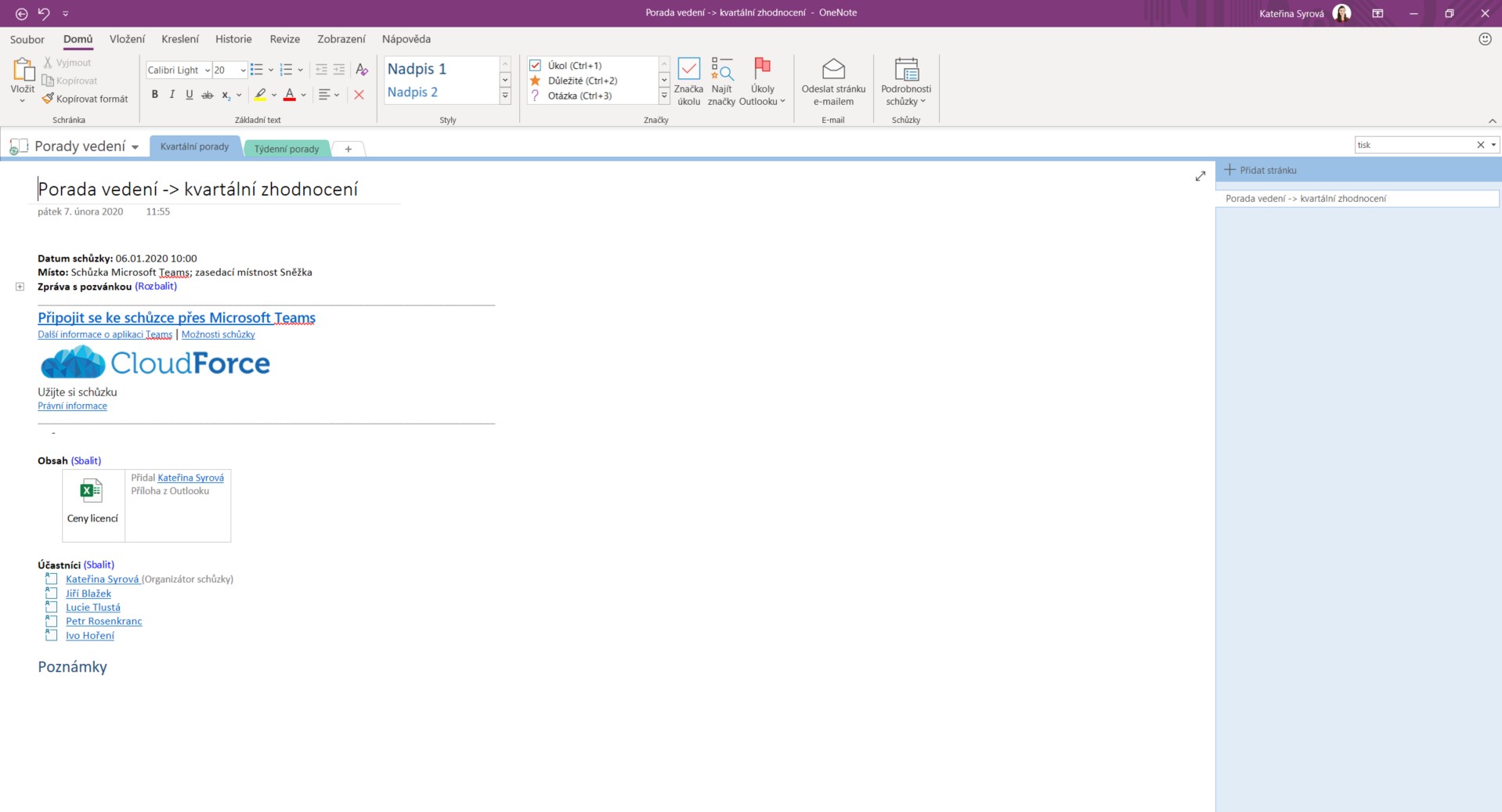The width and height of the screenshot is (1502, 812).
Task: Click Najít značky button
Action: click(722, 81)
